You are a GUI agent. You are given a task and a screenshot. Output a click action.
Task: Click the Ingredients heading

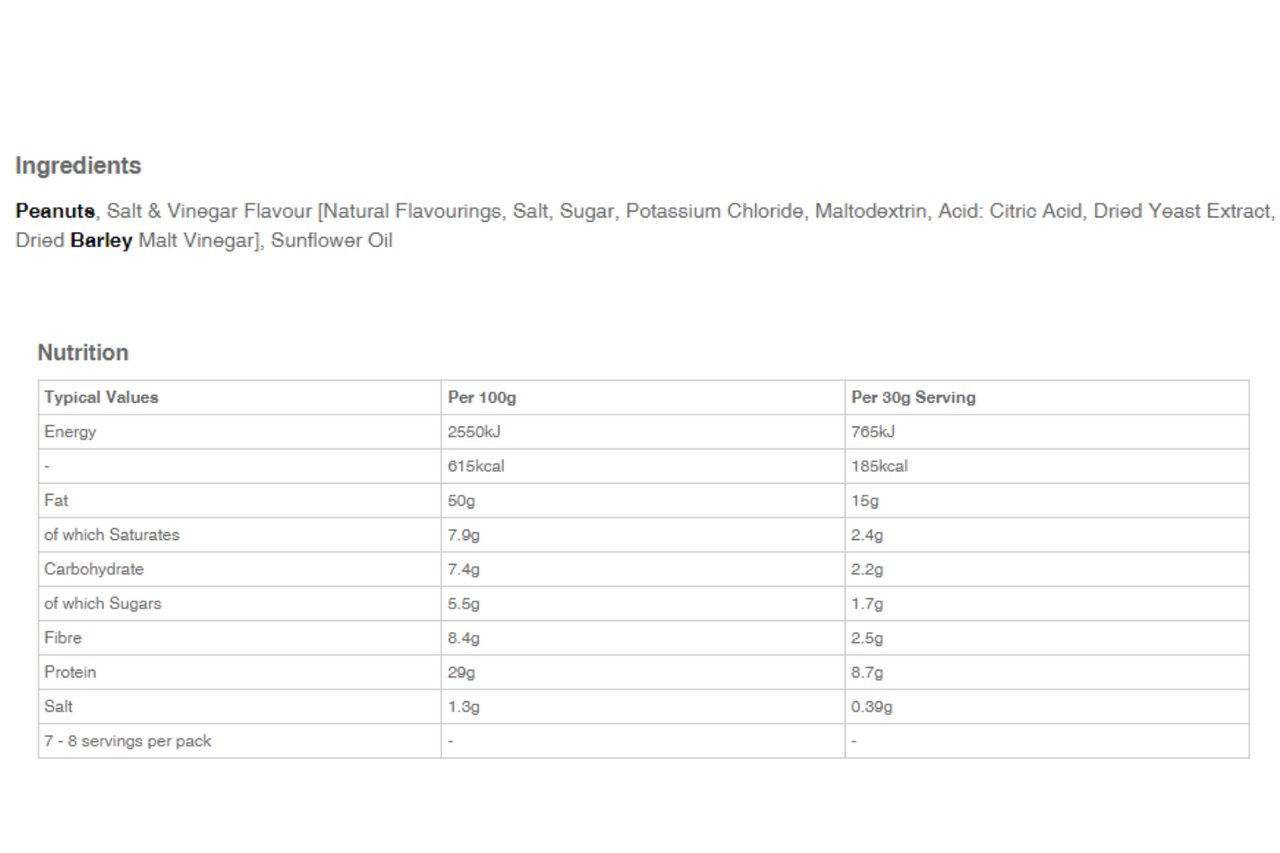78,166
